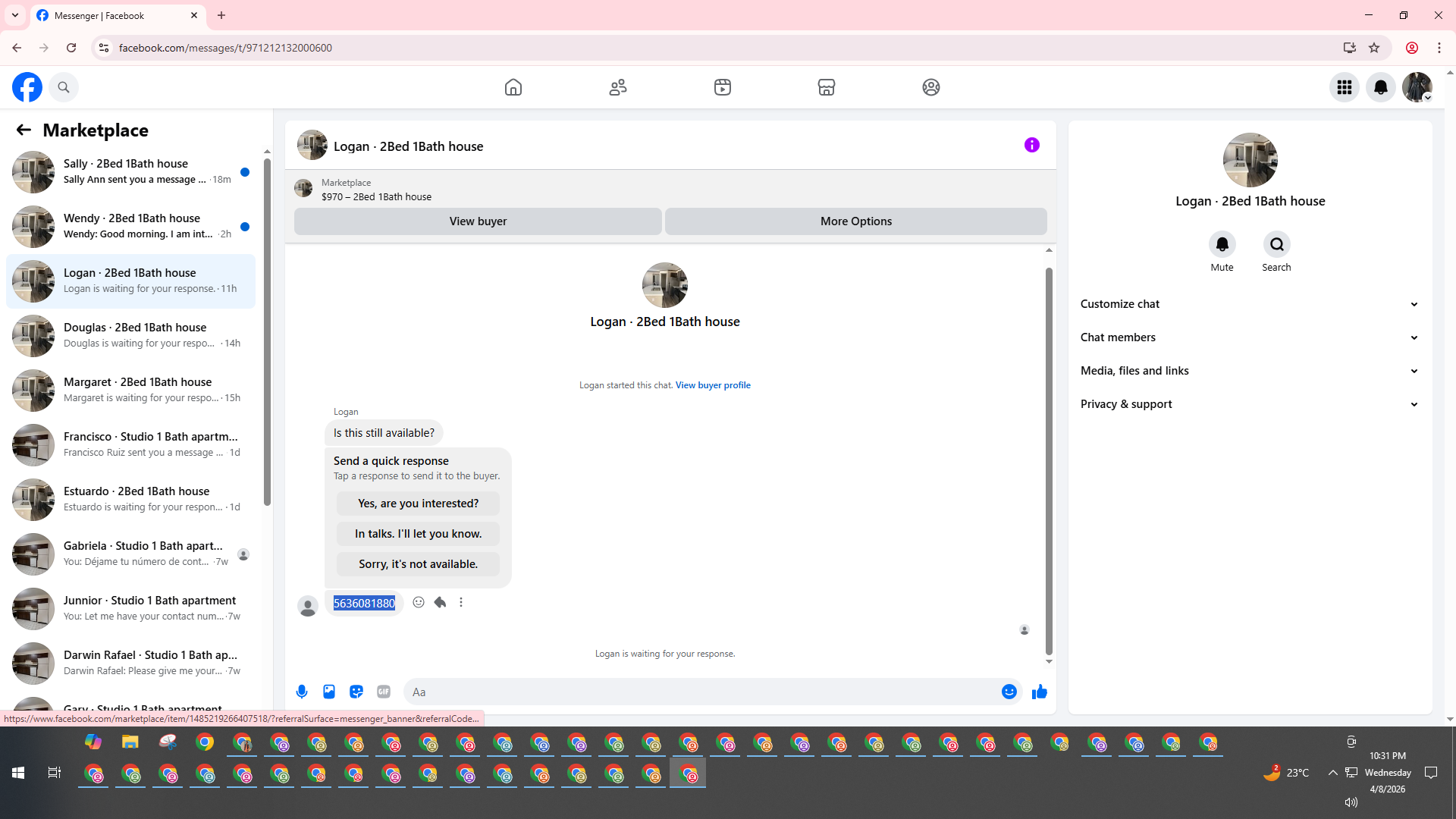1456x819 pixels.
Task: Open the Marketplace tab in top navigation
Action: point(827,87)
